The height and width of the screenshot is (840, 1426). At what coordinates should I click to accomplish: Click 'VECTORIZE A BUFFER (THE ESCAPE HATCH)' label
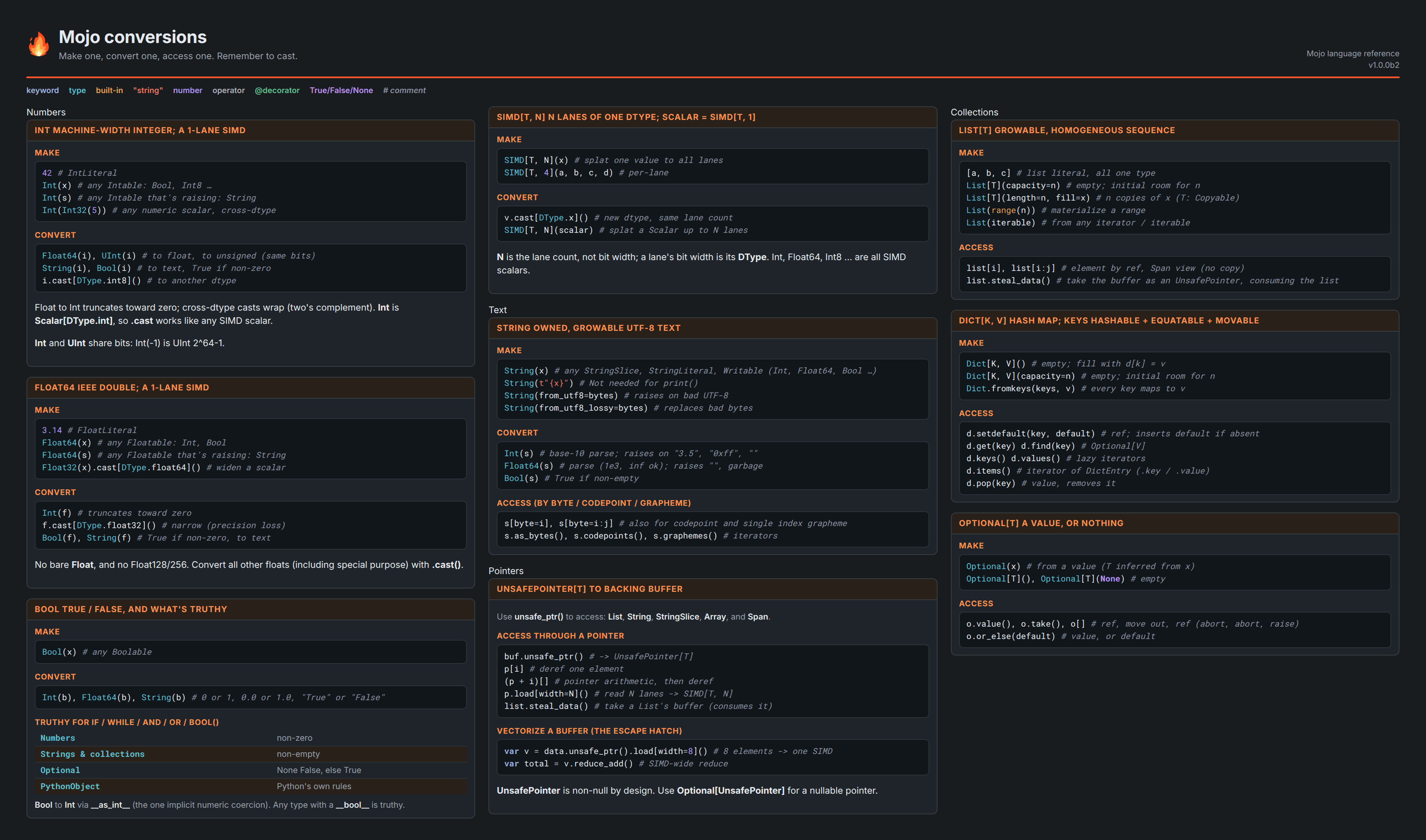coord(589,731)
